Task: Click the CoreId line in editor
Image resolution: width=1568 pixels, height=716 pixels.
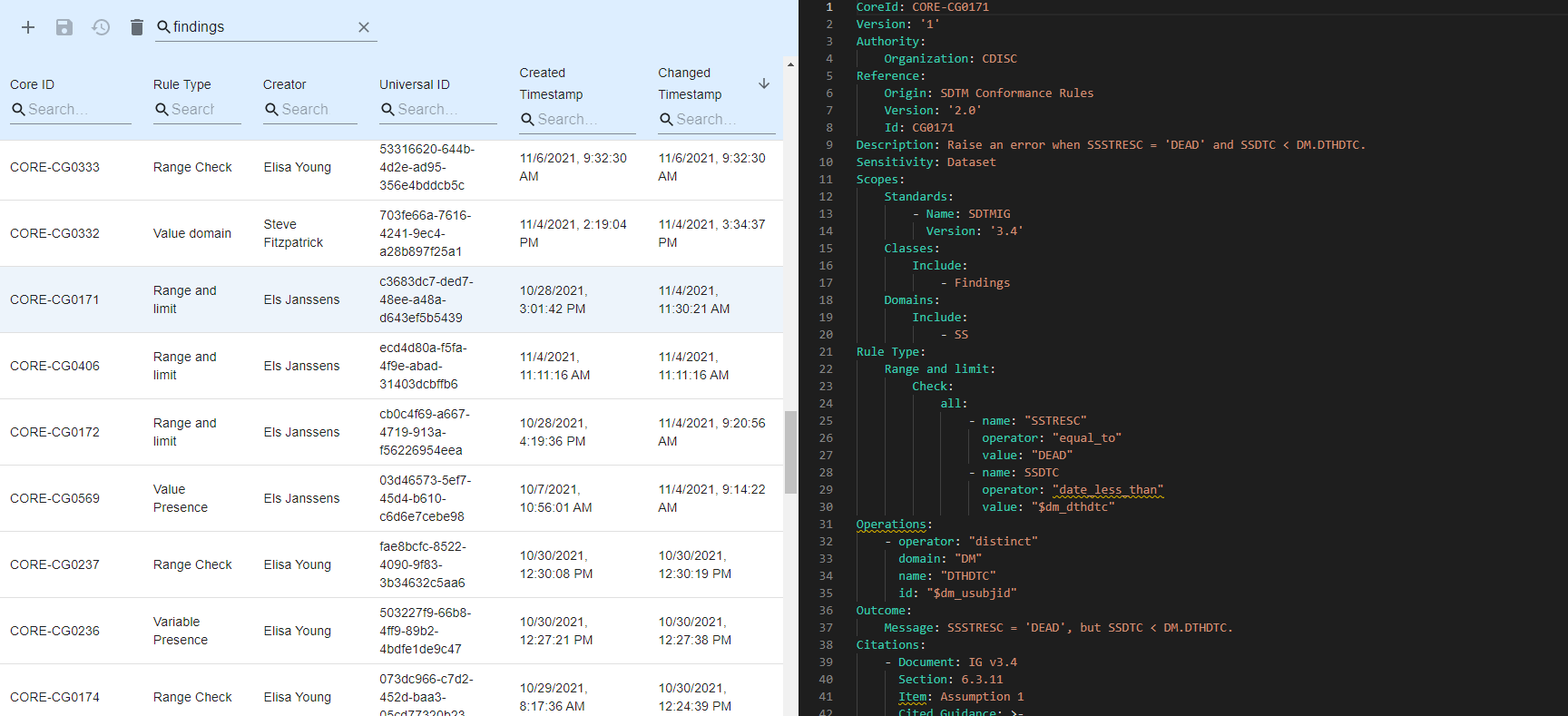Action: point(923,7)
